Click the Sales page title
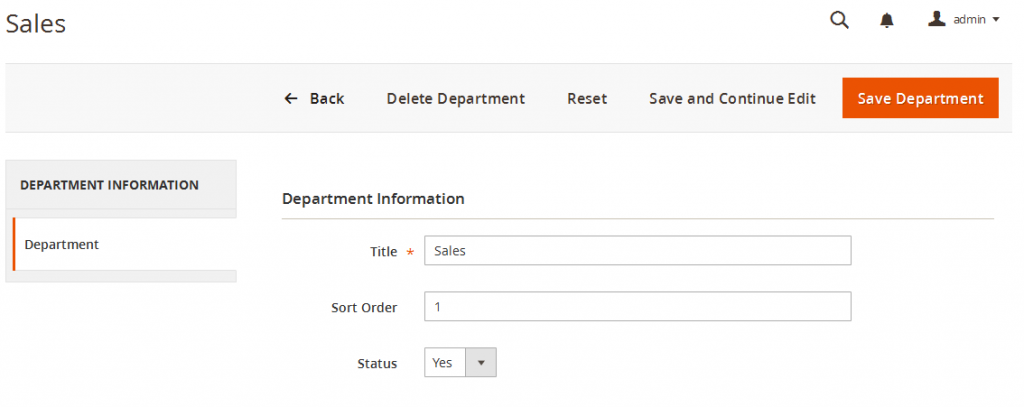This screenshot has height=407, width=1024. (36, 24)
